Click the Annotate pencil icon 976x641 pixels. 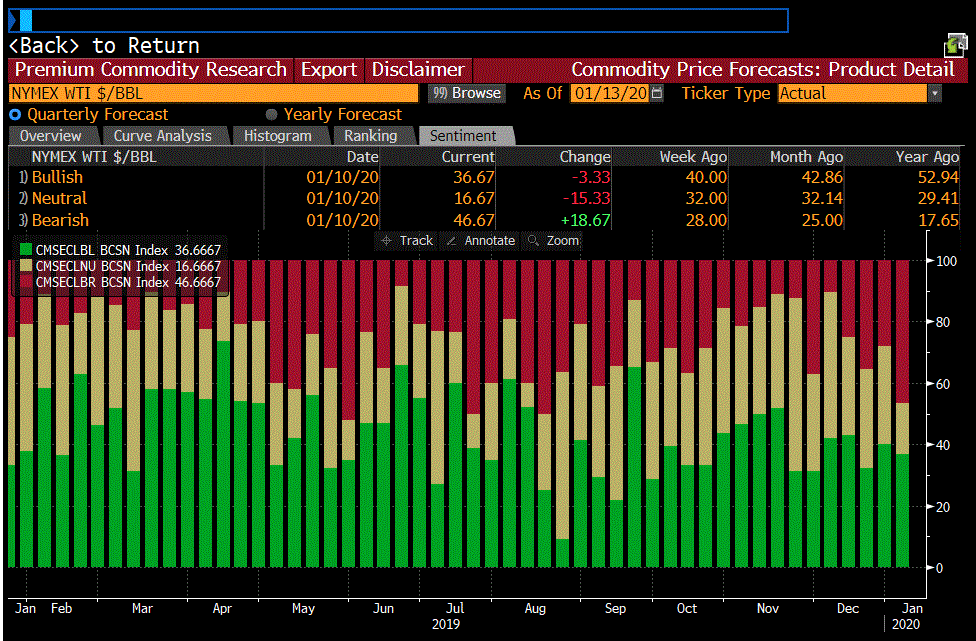451,241
